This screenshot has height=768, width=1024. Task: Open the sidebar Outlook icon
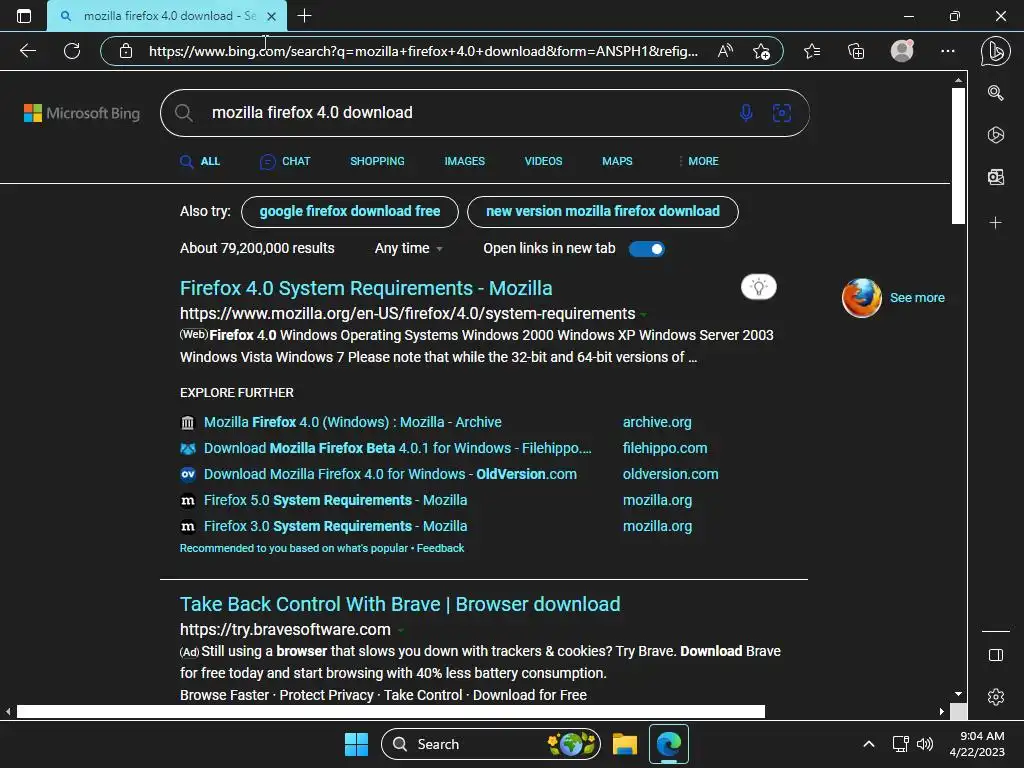[995, 177]
